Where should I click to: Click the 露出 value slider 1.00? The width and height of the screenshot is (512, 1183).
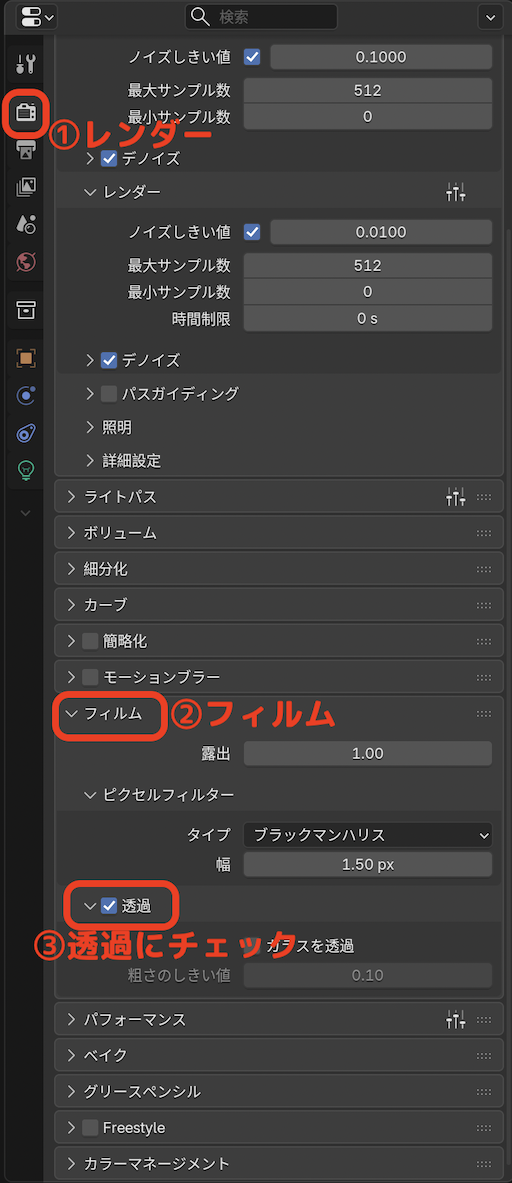368,754
